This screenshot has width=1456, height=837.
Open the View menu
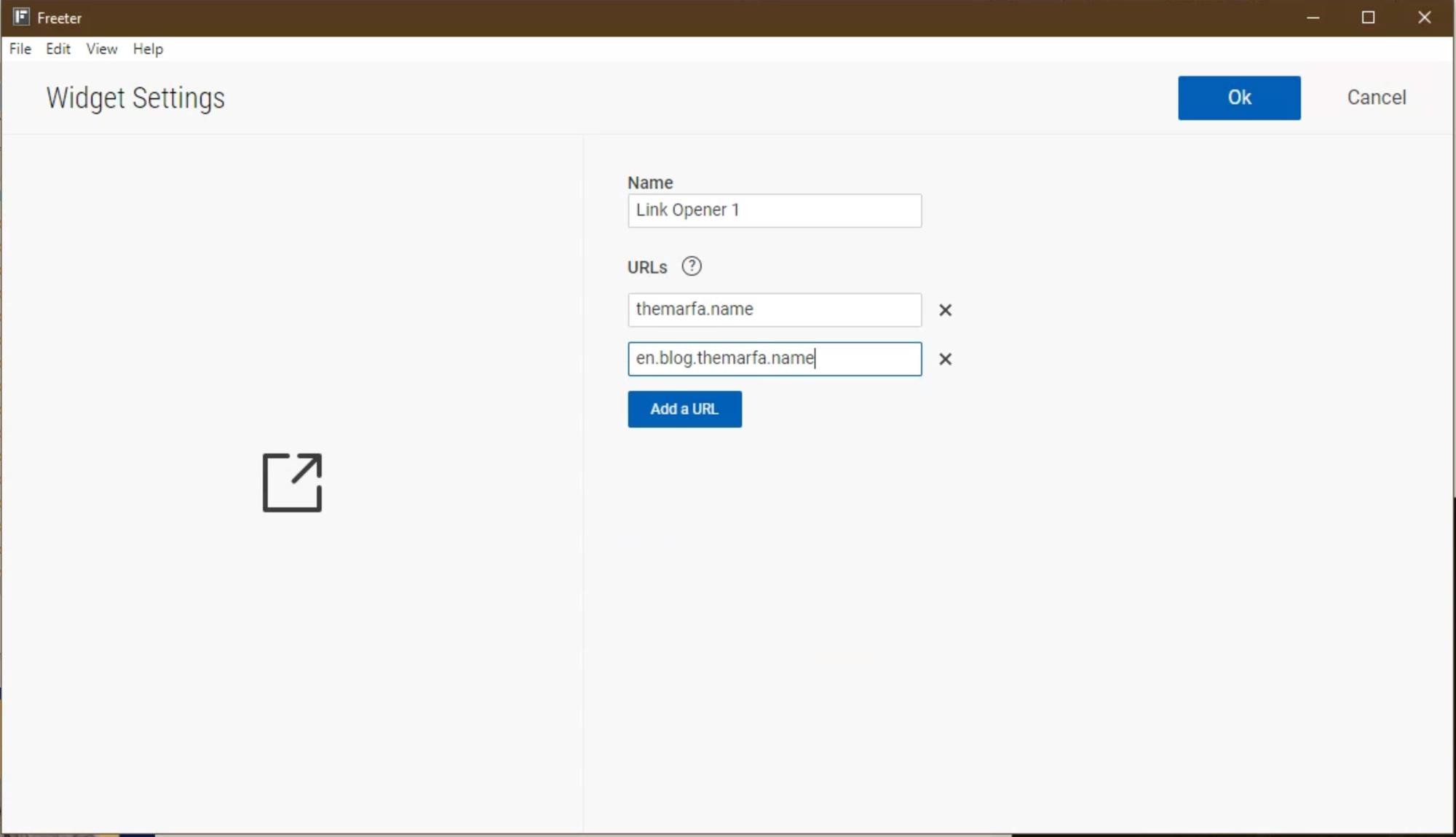pos(101,49)
